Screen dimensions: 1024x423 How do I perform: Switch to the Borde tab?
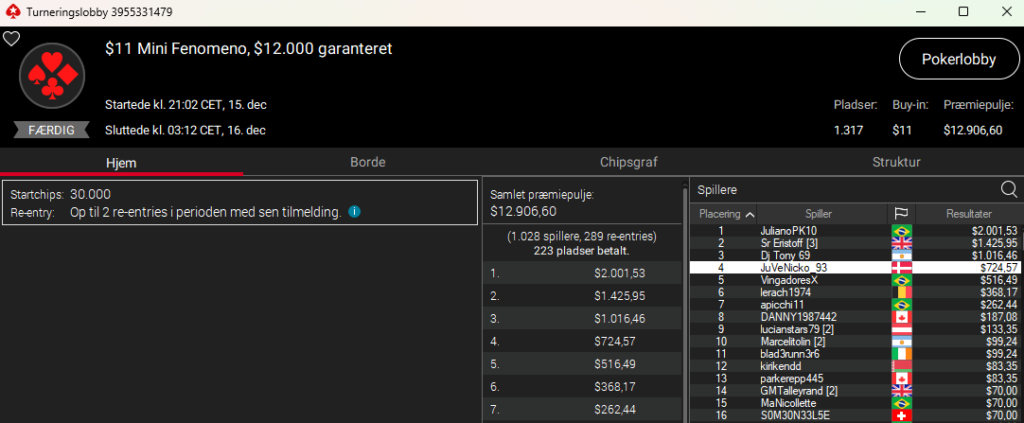coord(368,162)
